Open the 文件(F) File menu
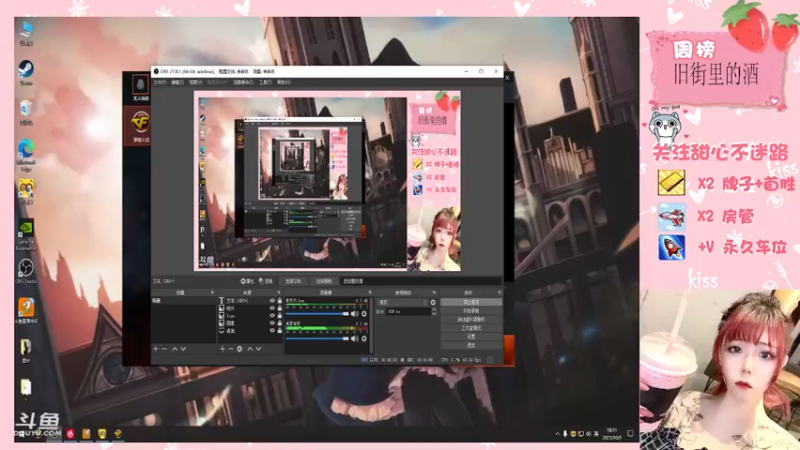The height and width of the screenshot is (450, 800). pos(160,82)
